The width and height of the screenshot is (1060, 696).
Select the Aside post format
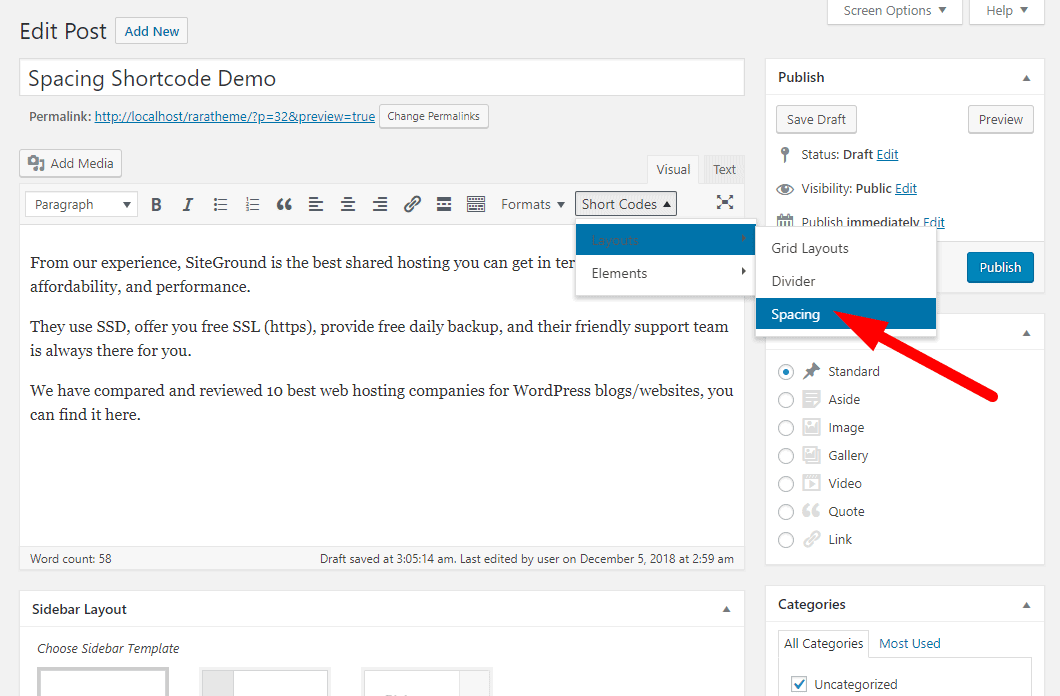tap(786, 400)
